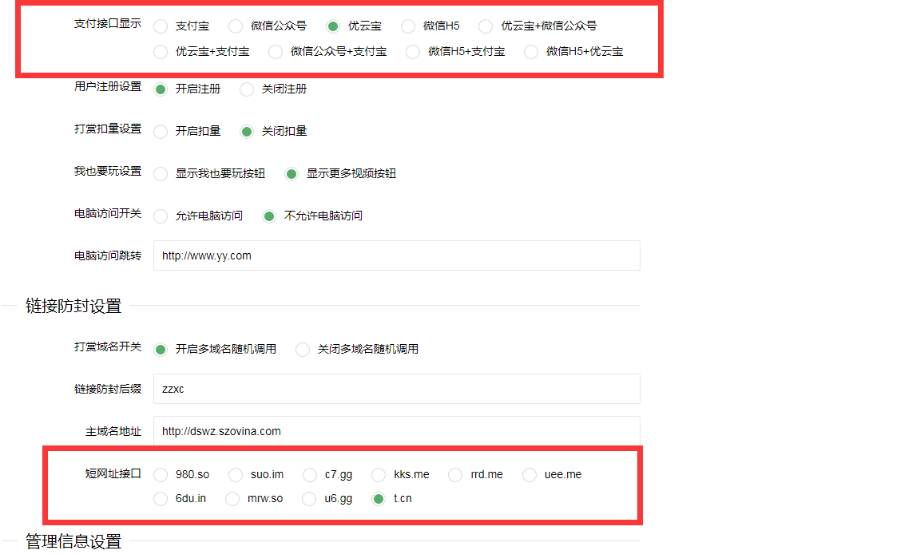This screenshot has width=900, height=554.
Task: Enable 开启多域名随机调用 option
Action: [x=161, y=350]
